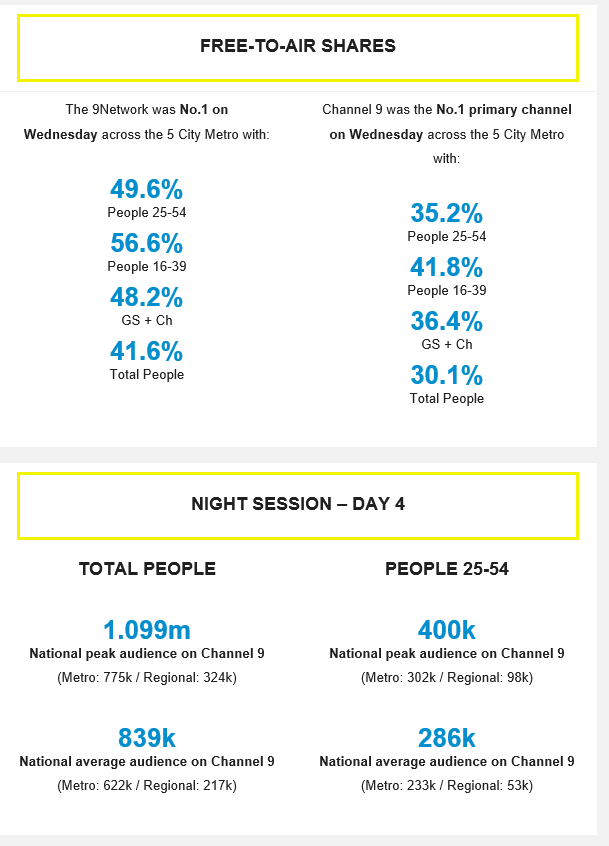Click the PEOPLE 25-54 column heading
This screenshot has width=609, height=846.
[x=447, y=569]
